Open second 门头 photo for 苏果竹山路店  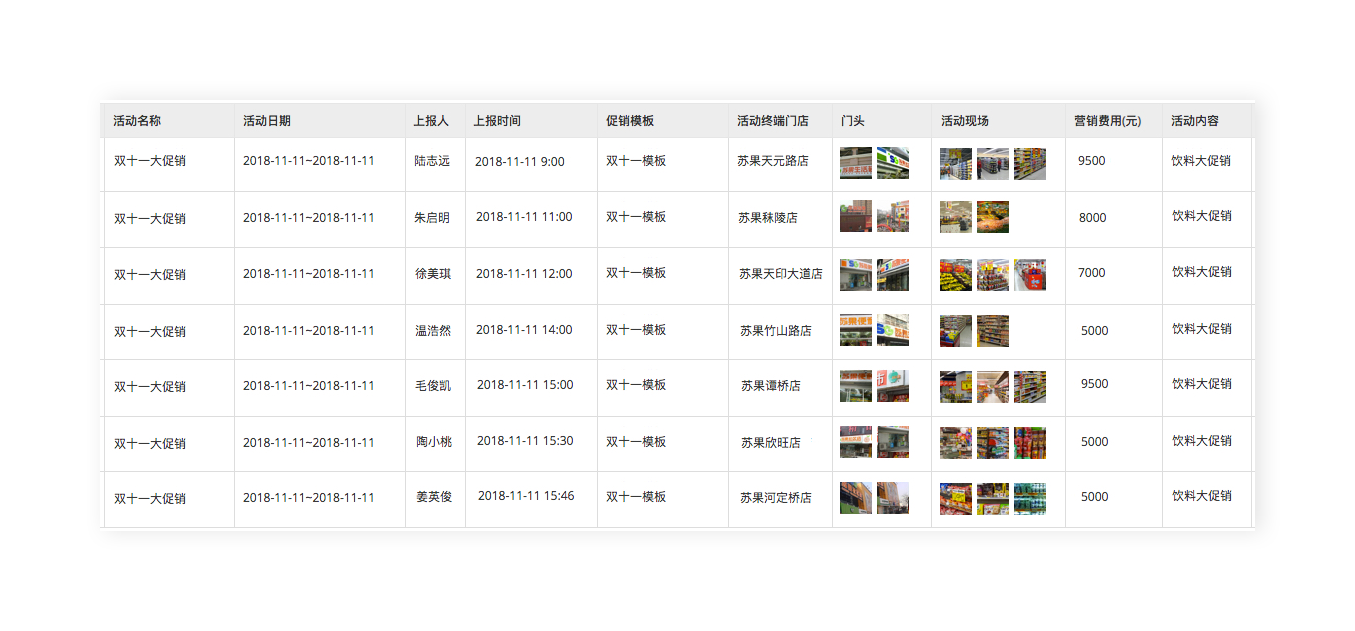coord(892,331)
